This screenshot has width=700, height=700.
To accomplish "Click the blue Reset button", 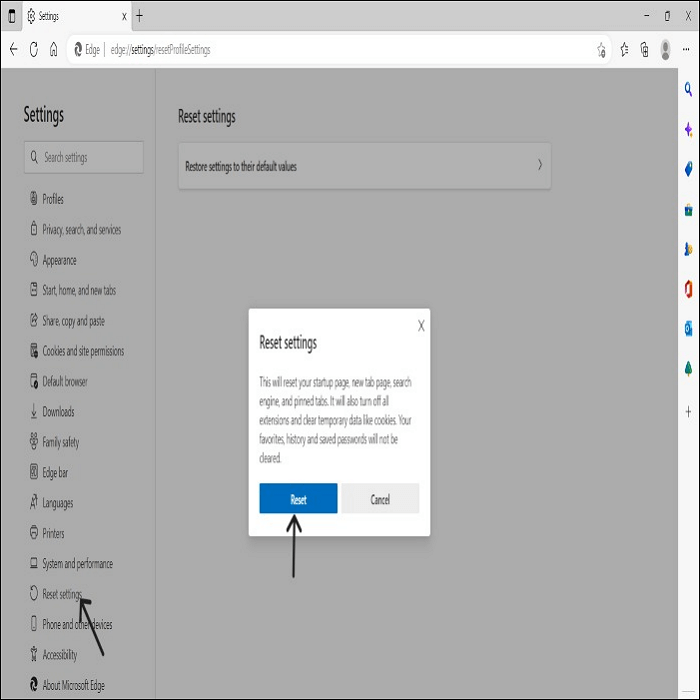I will (298, 498).
